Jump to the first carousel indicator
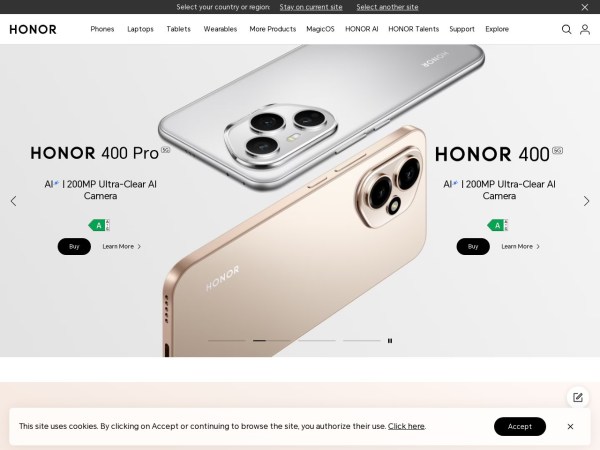The image size is (600, 450). tap(227, 340)
